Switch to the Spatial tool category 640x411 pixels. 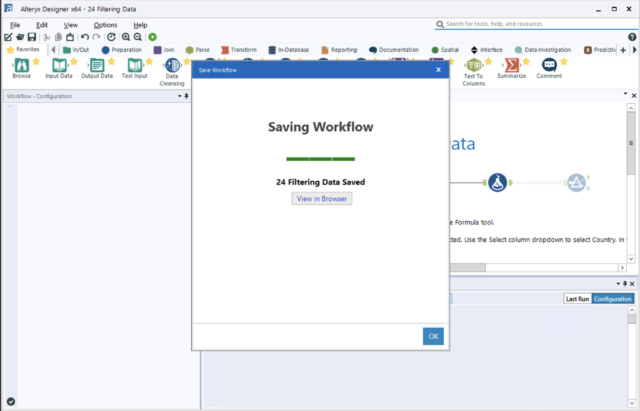(445, 50)
